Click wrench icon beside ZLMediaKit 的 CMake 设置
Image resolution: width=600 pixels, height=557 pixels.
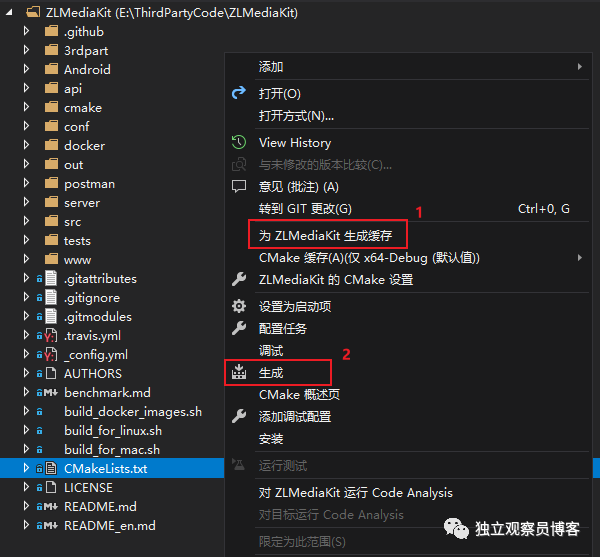coord(239,279)
